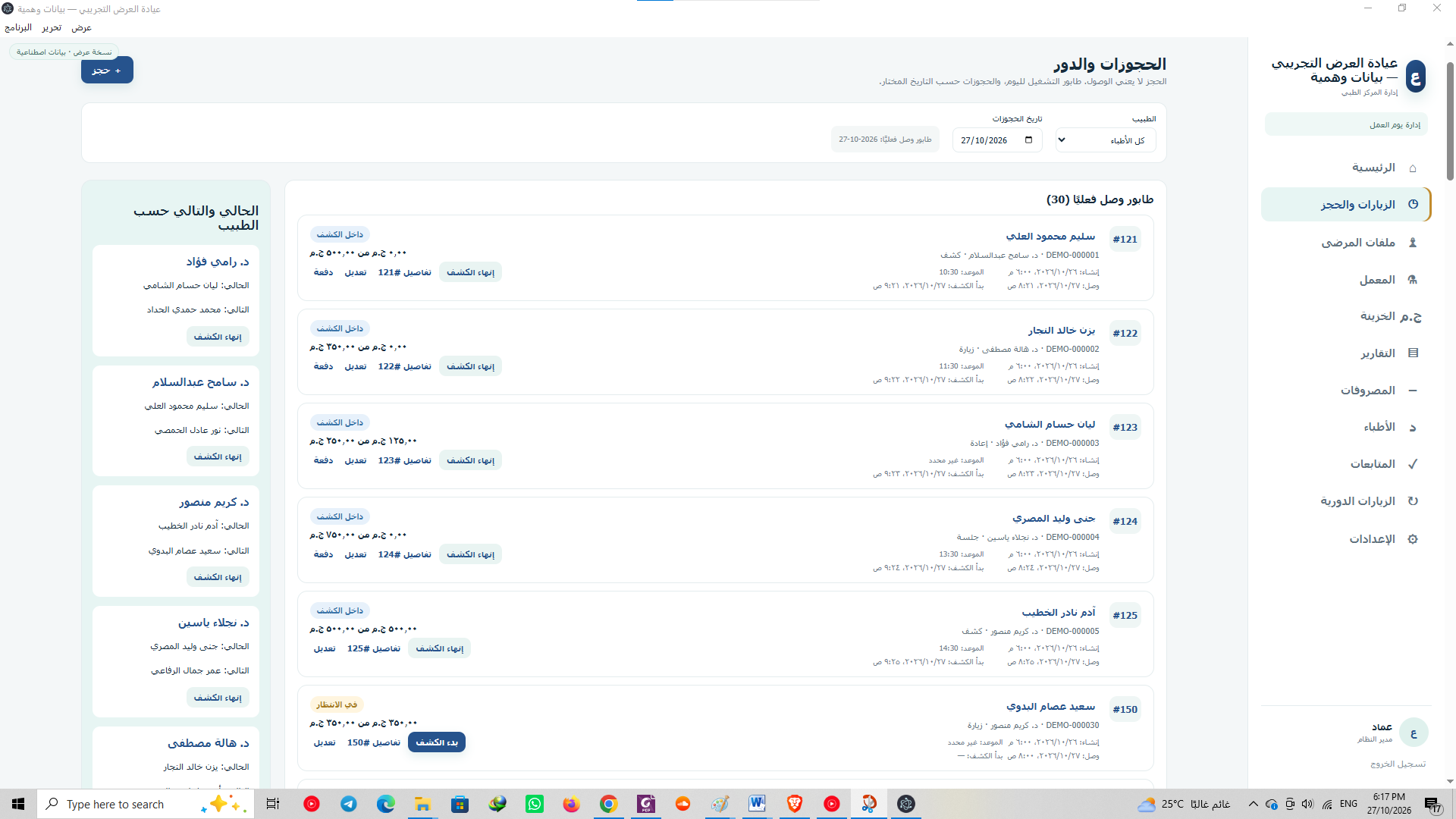This screenshot has width=1456, height=819.
Task: Click the #125 booking number badge
Action: coord(1125,616)
